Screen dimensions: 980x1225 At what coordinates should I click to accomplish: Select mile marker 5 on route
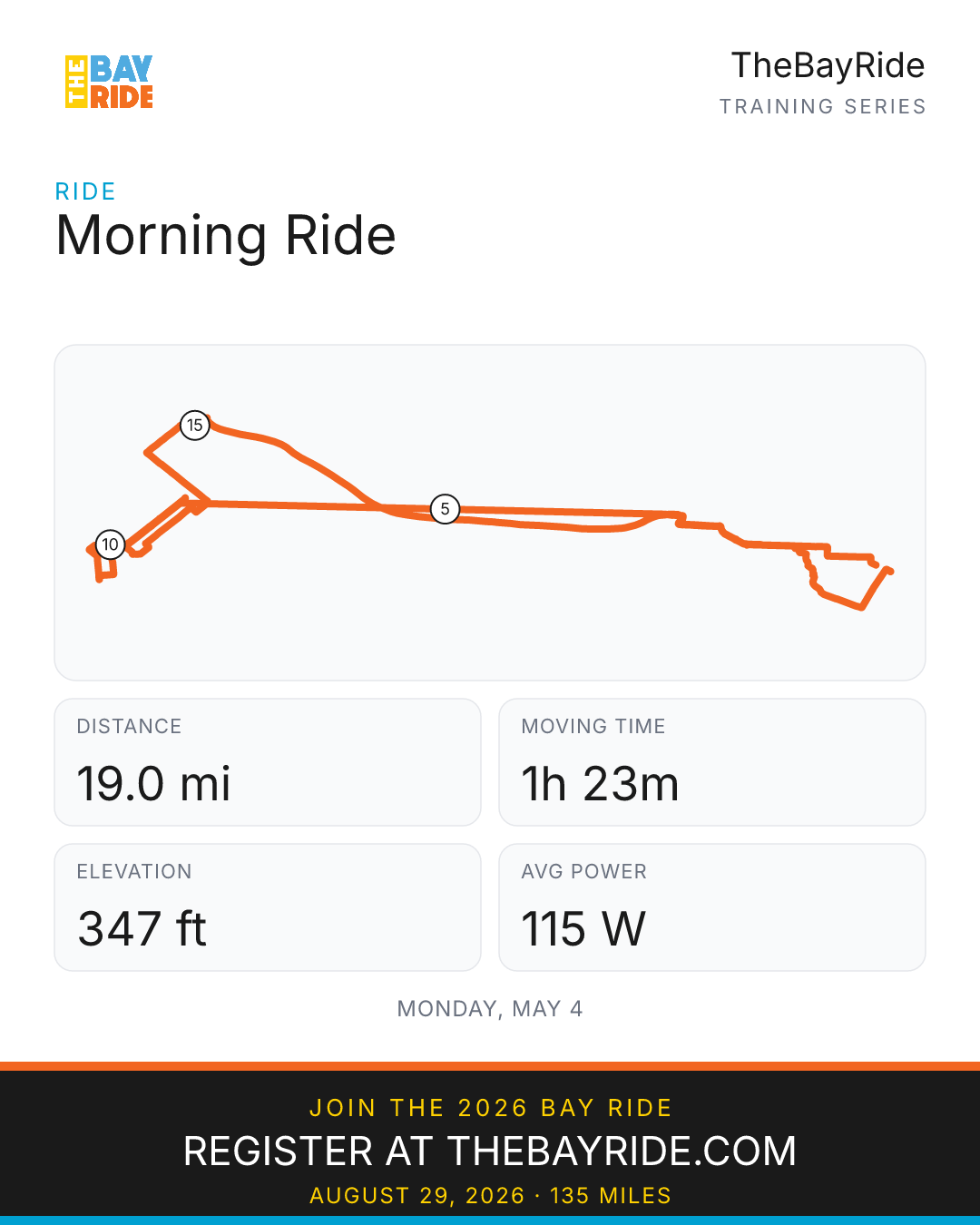445,509
